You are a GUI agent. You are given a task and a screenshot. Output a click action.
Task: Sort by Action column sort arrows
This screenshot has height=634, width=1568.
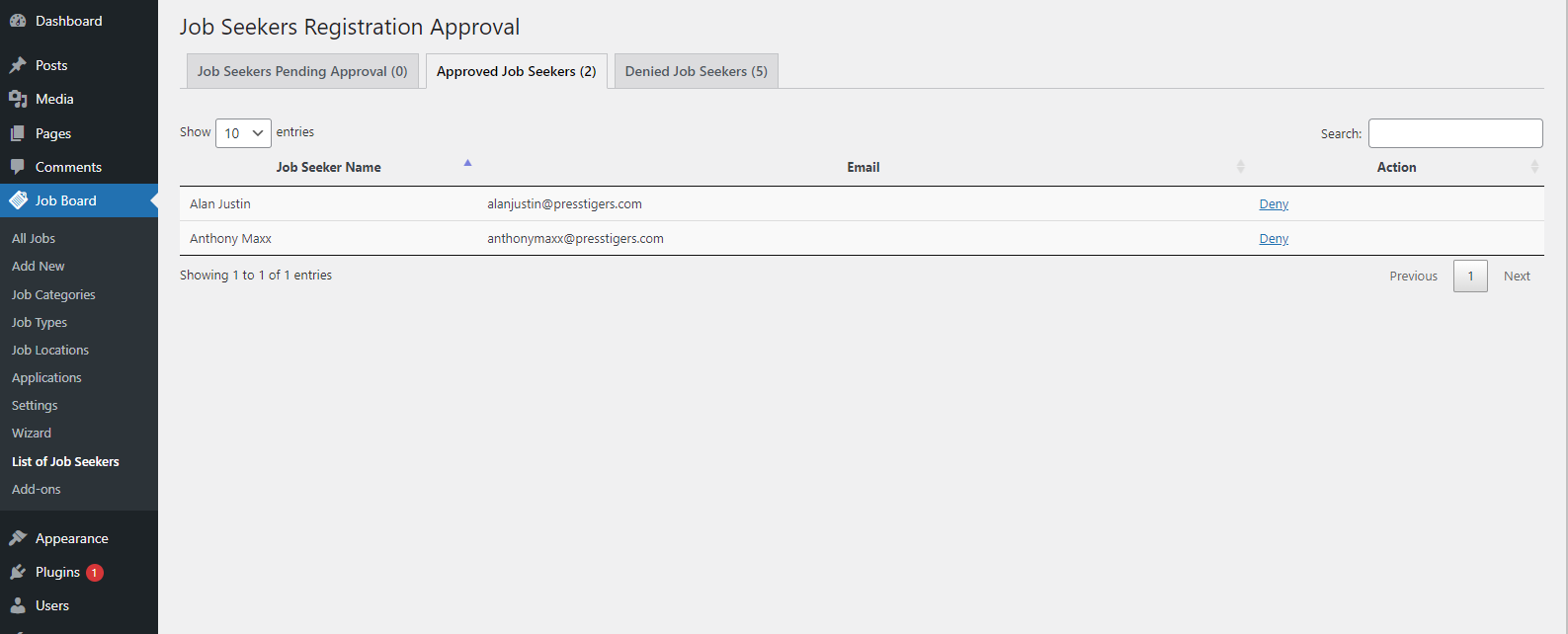coord(1533,167)
